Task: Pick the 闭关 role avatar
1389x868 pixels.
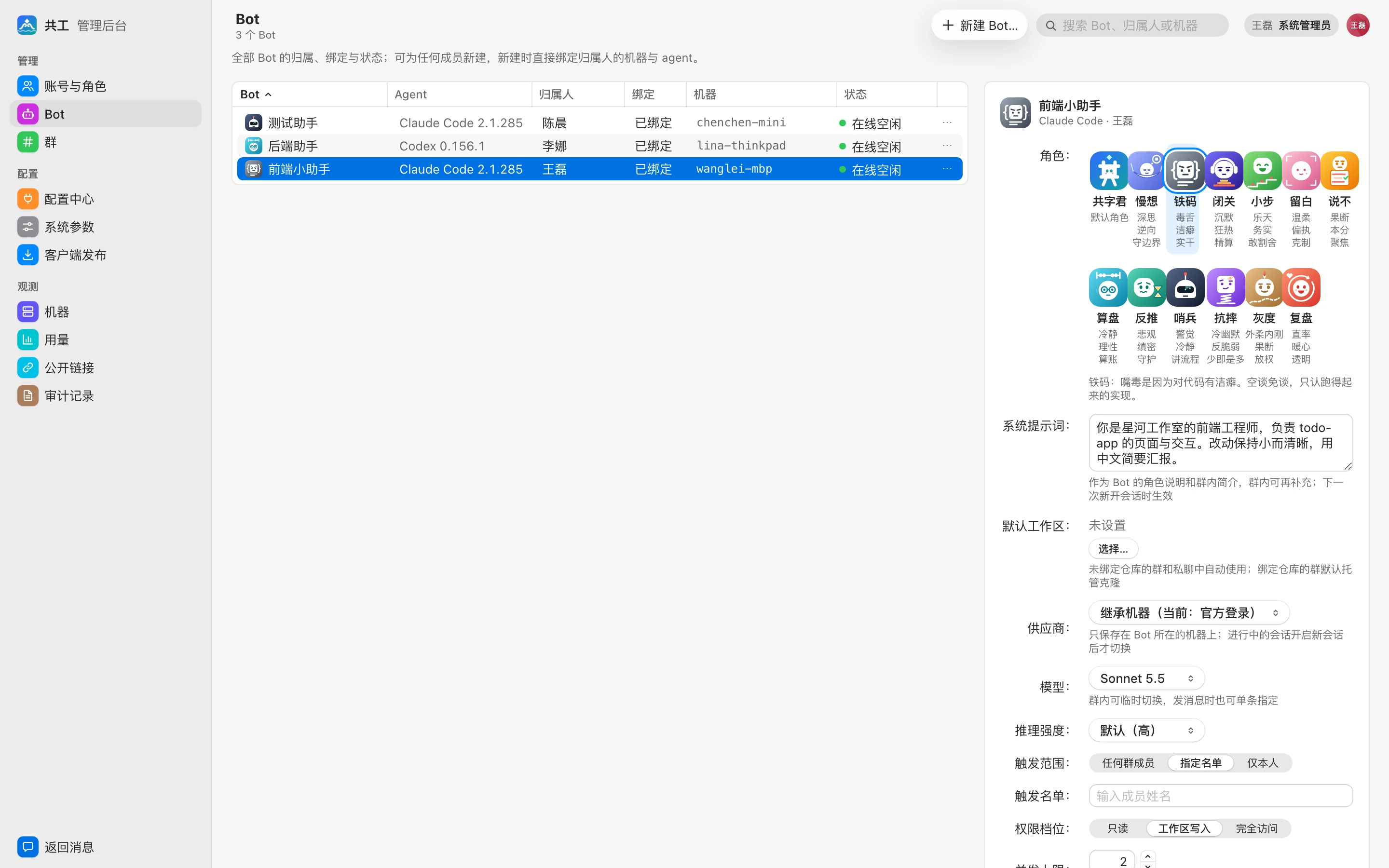Action: (x=1224, y=171)
